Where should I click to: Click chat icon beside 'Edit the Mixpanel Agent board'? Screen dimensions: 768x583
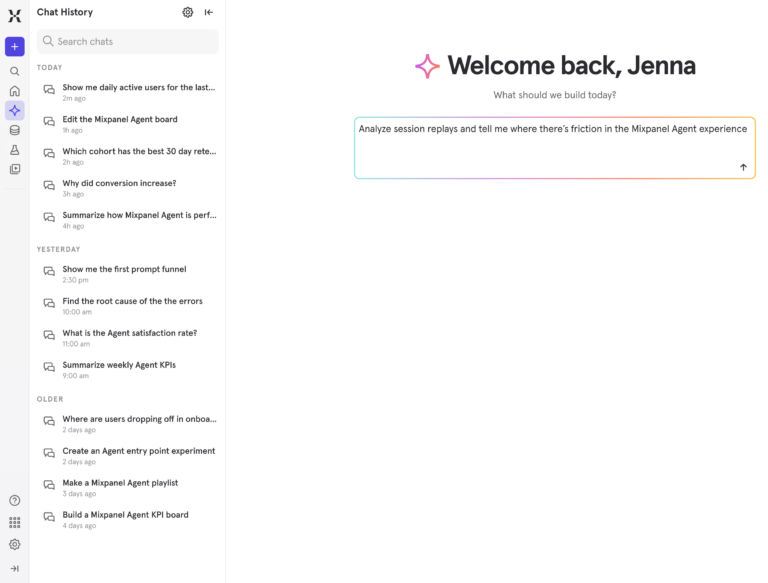tap(49, 121)
